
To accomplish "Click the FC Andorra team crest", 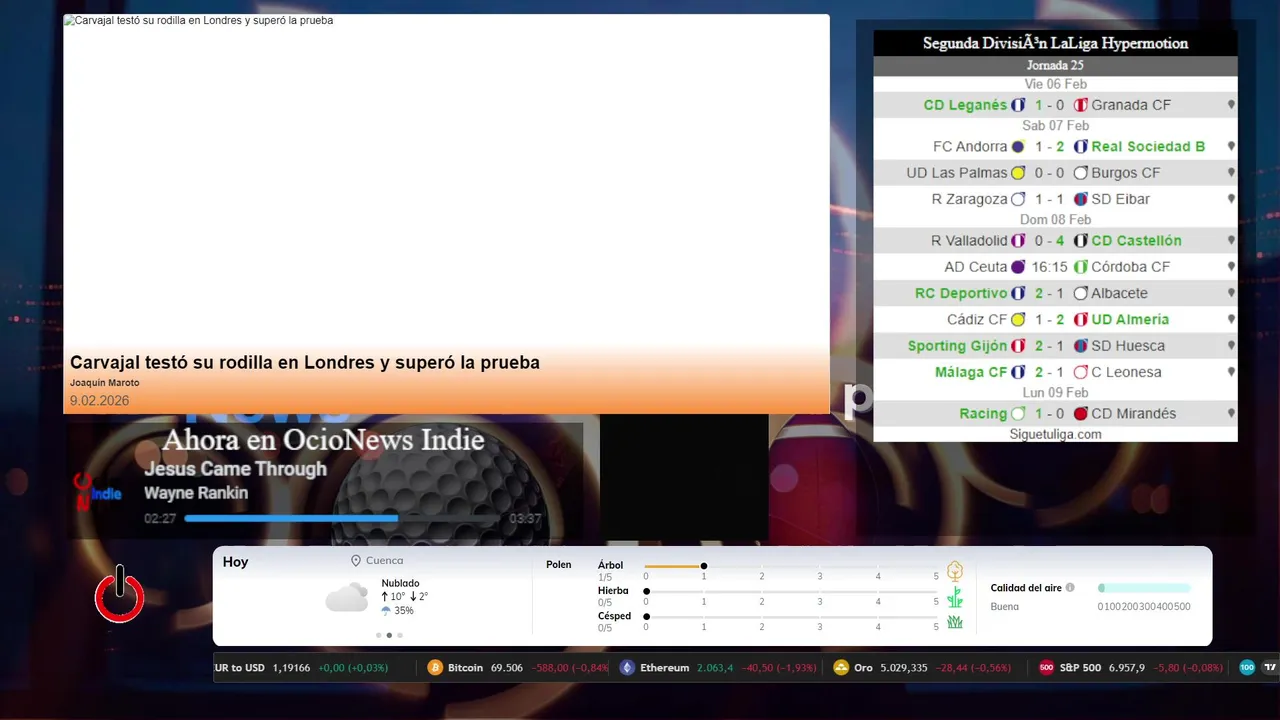I will 1018,147.
